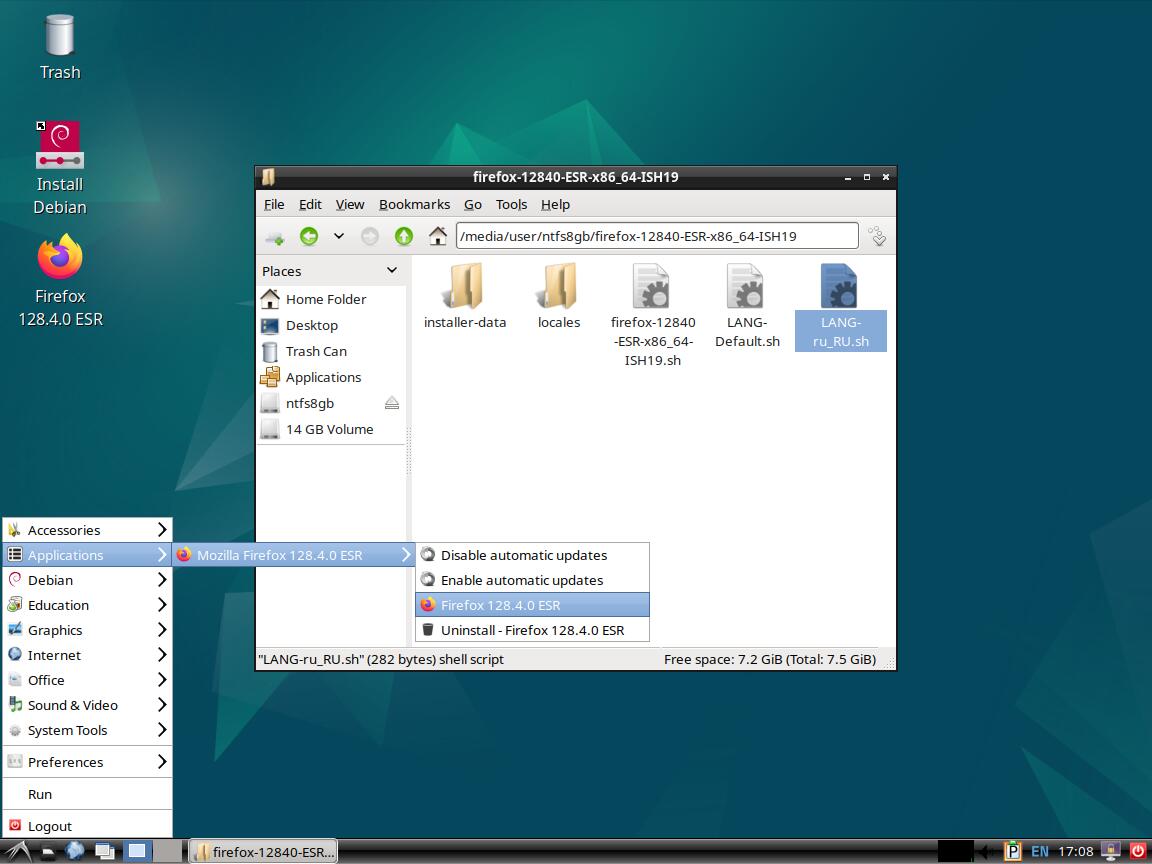The width and height of the screenshot is (1152, 864).
Task: Click the 17:08 clock
Action: point(1076,852)
